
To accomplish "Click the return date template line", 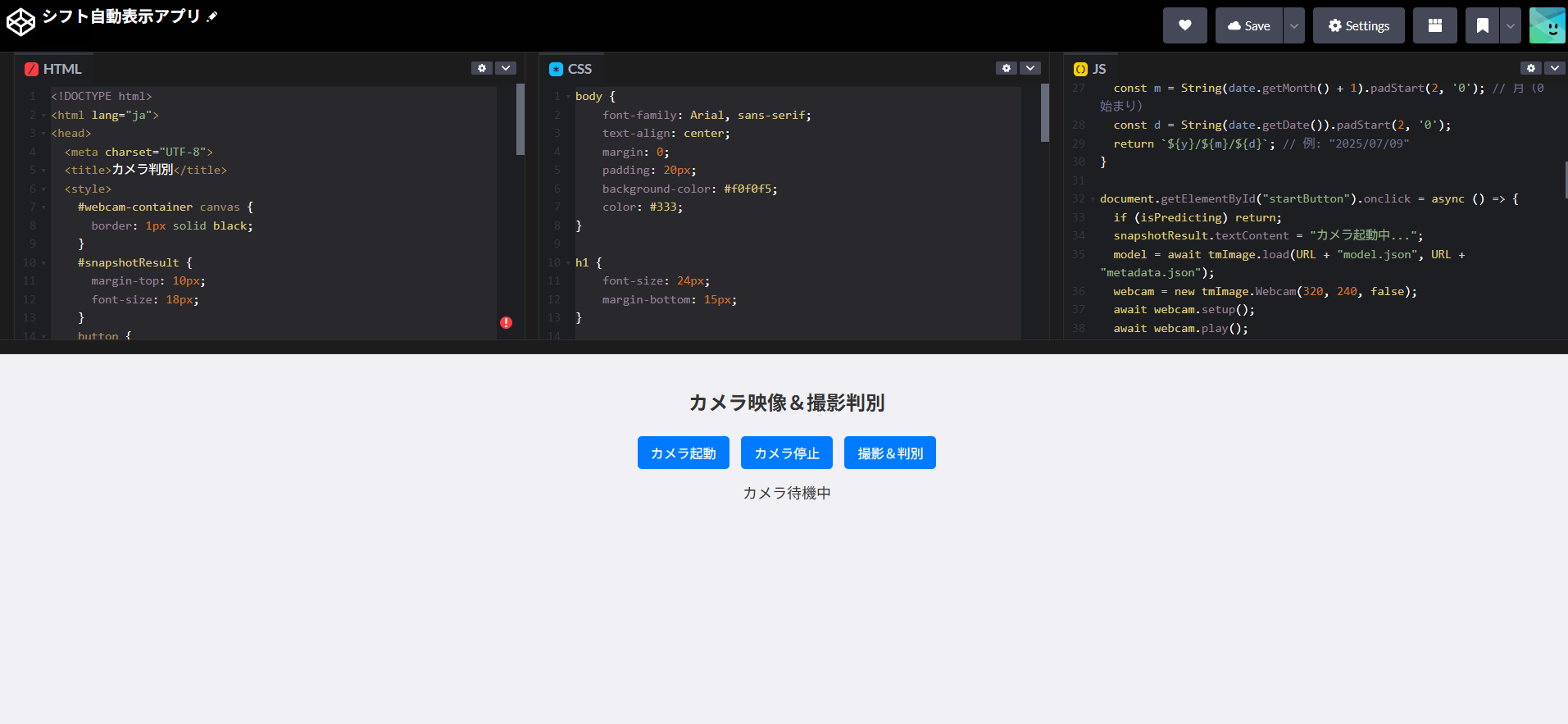I will [x=1261, y=143].
